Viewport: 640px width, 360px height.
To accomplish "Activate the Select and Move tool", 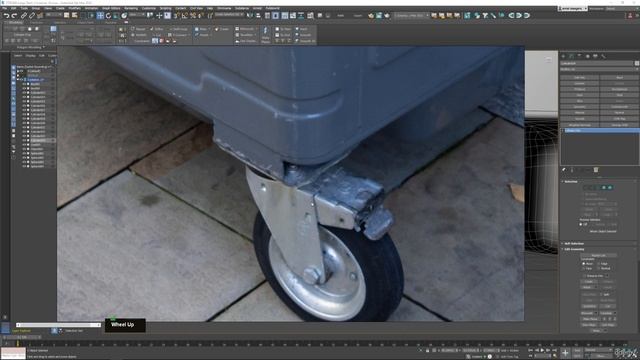I will coord(100,16).
